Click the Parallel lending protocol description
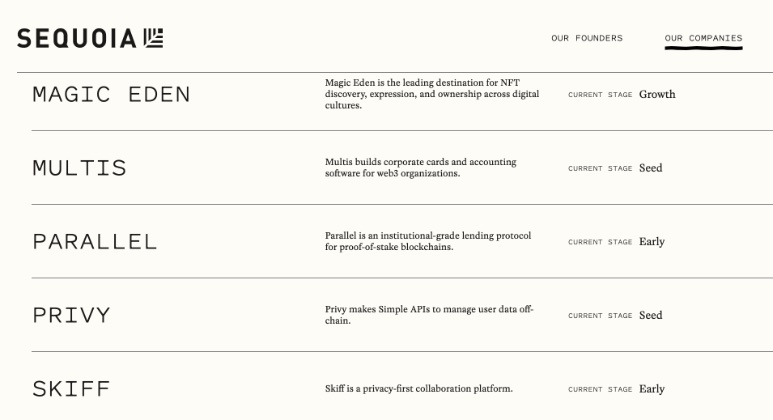 coord(428,241)
